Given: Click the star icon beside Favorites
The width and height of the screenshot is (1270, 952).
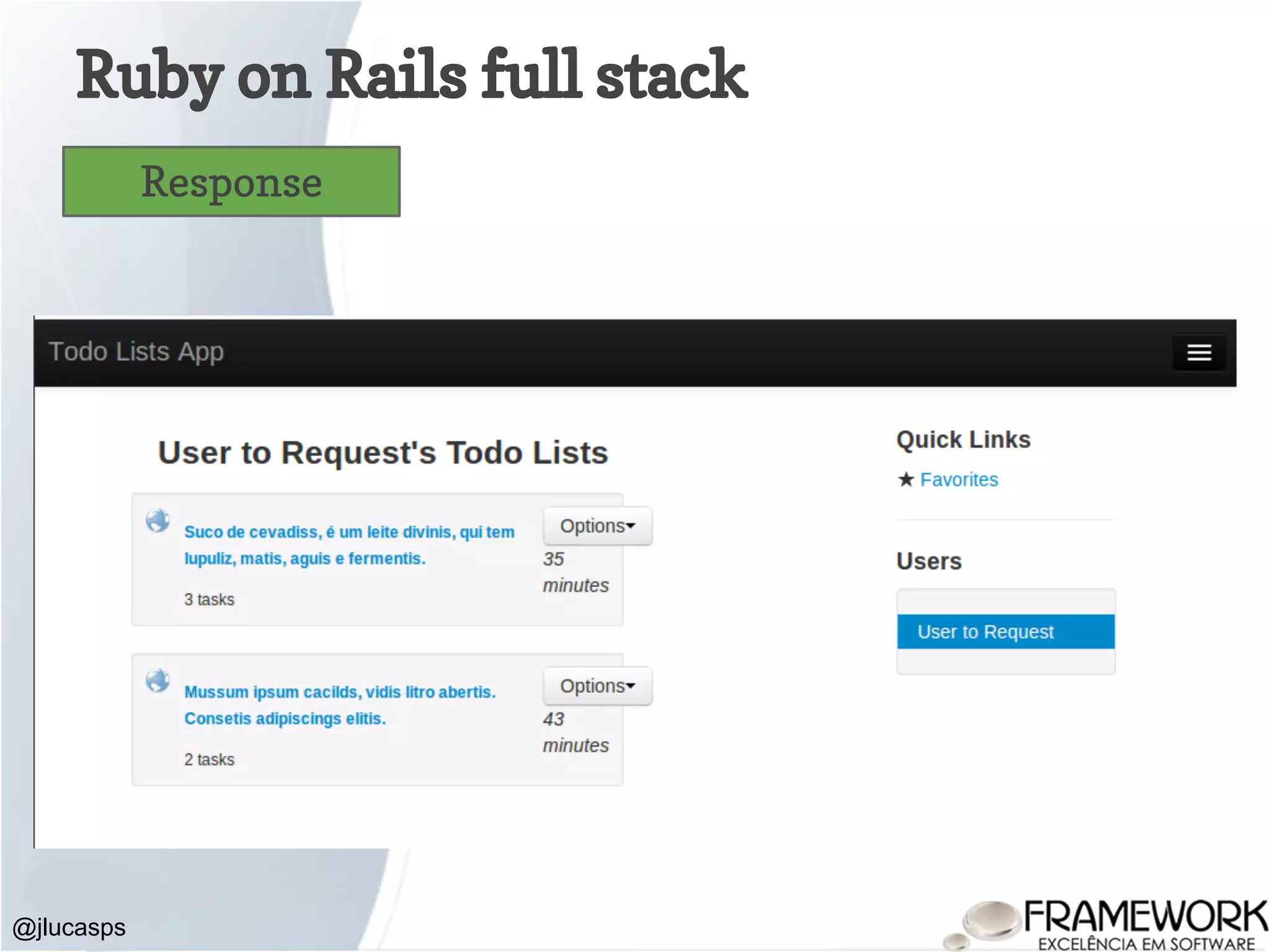Looking at the screenshot, I should (906, 479).
